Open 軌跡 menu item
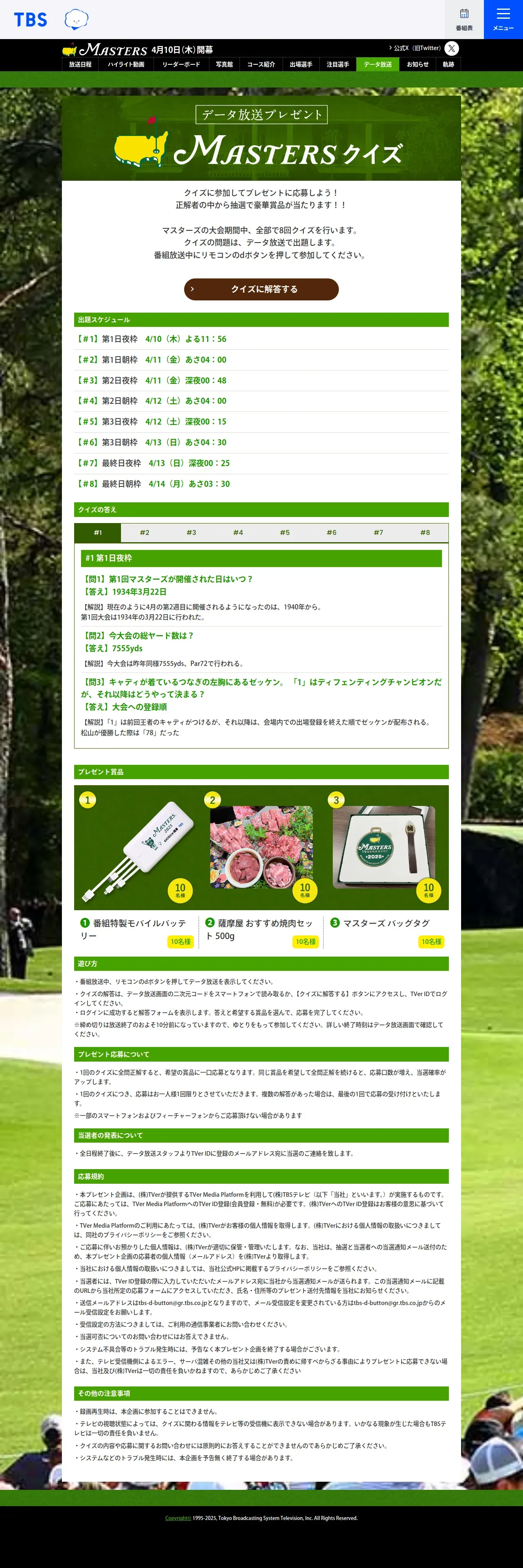 click(448, 65)
